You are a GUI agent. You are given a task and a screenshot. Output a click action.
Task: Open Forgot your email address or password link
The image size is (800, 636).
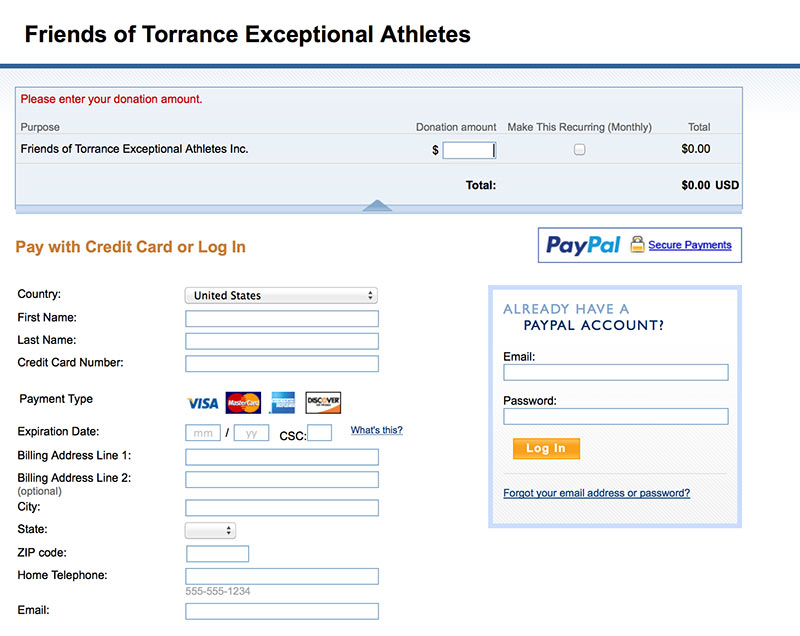point(596,493)
